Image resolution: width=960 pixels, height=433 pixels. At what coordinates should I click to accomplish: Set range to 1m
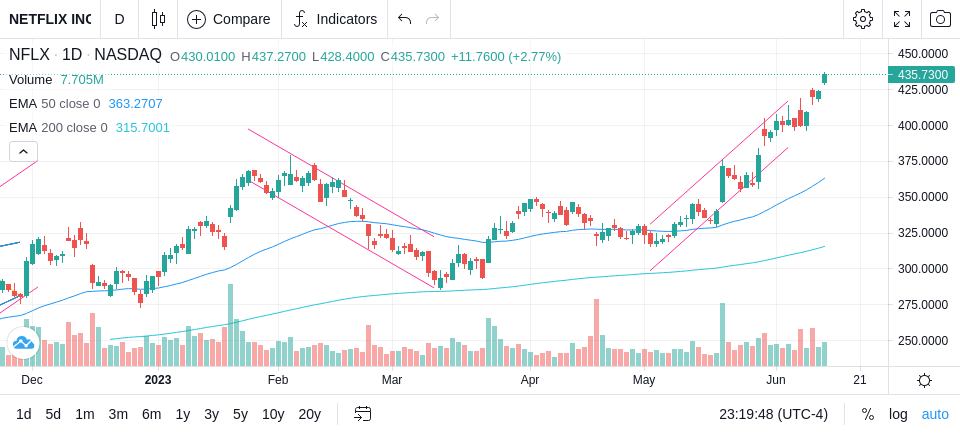84,414
